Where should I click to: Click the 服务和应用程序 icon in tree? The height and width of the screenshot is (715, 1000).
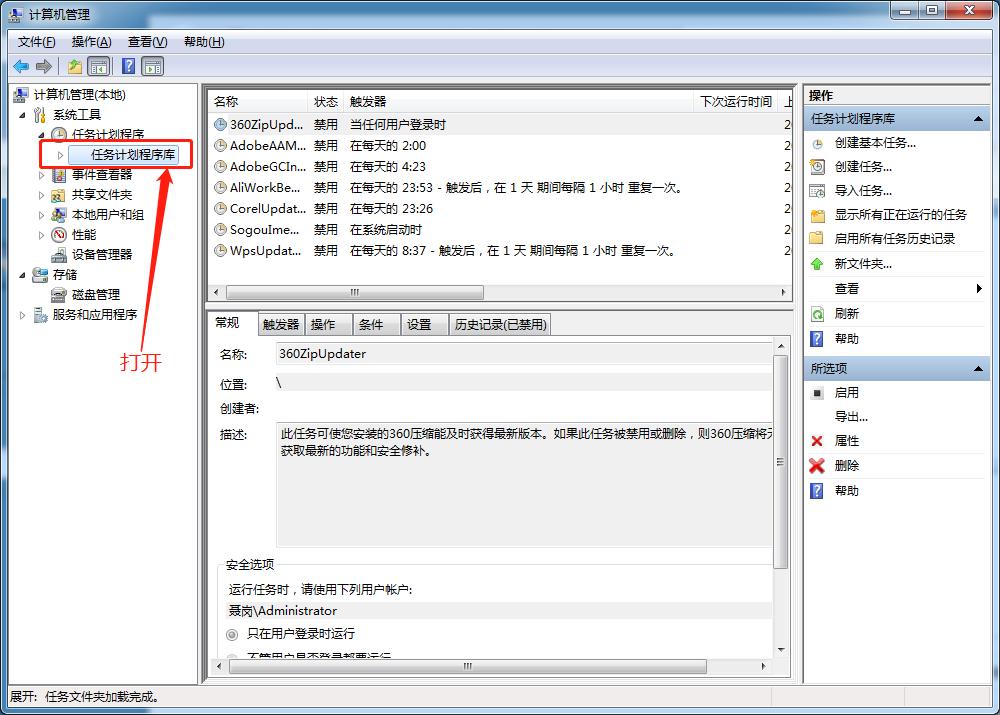click(40, 314)
